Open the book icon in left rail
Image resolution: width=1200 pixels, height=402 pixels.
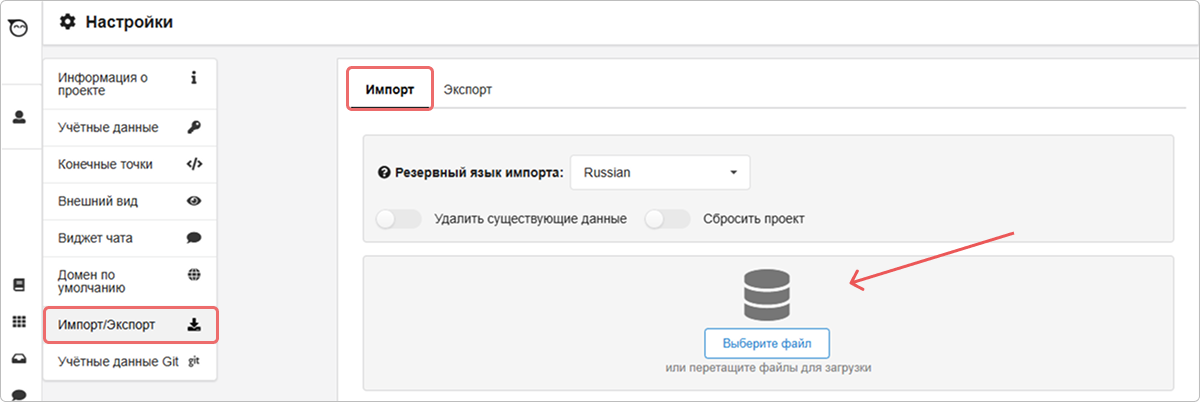18,285
